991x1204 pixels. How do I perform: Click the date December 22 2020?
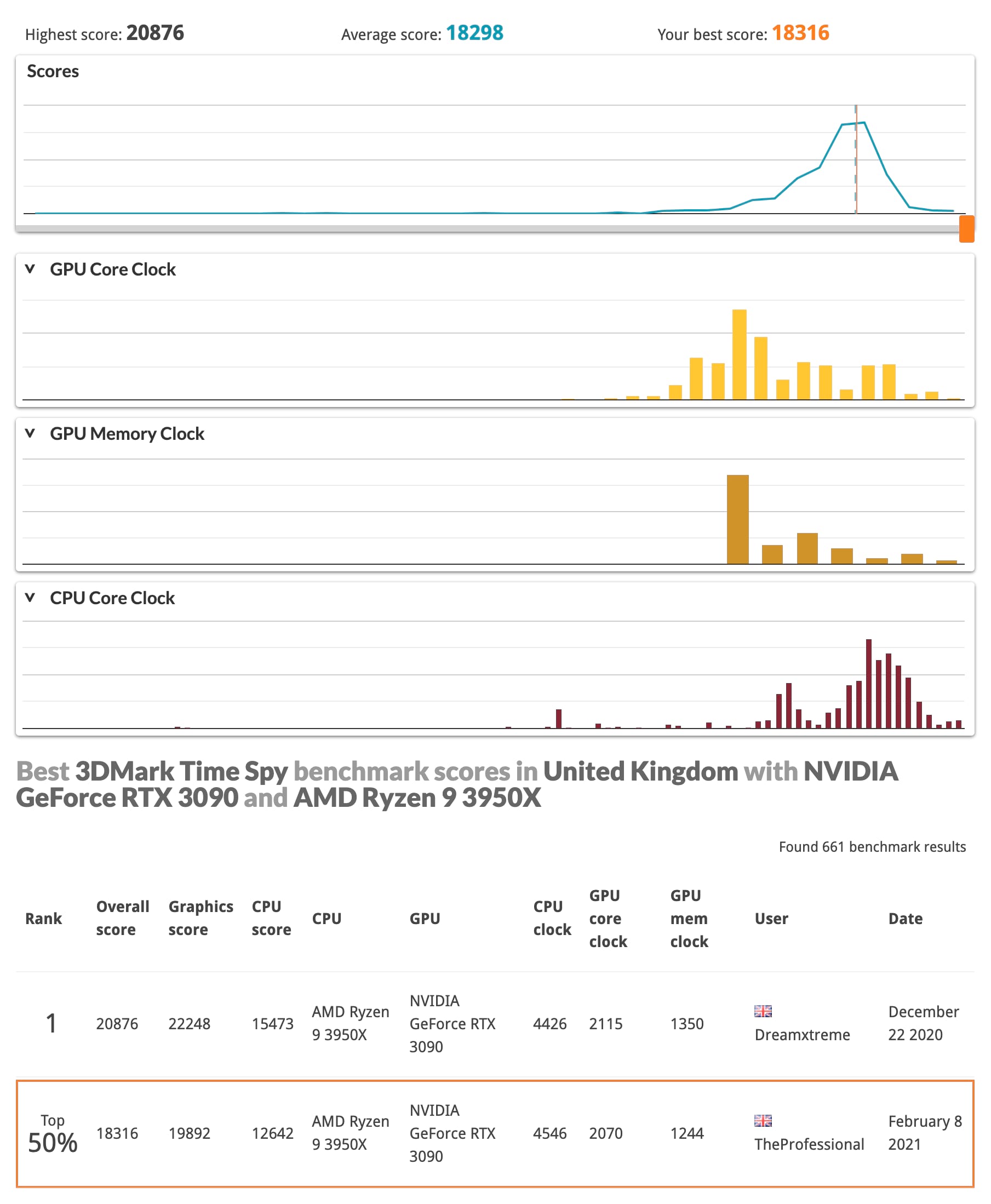click(x=923, y=1024)
